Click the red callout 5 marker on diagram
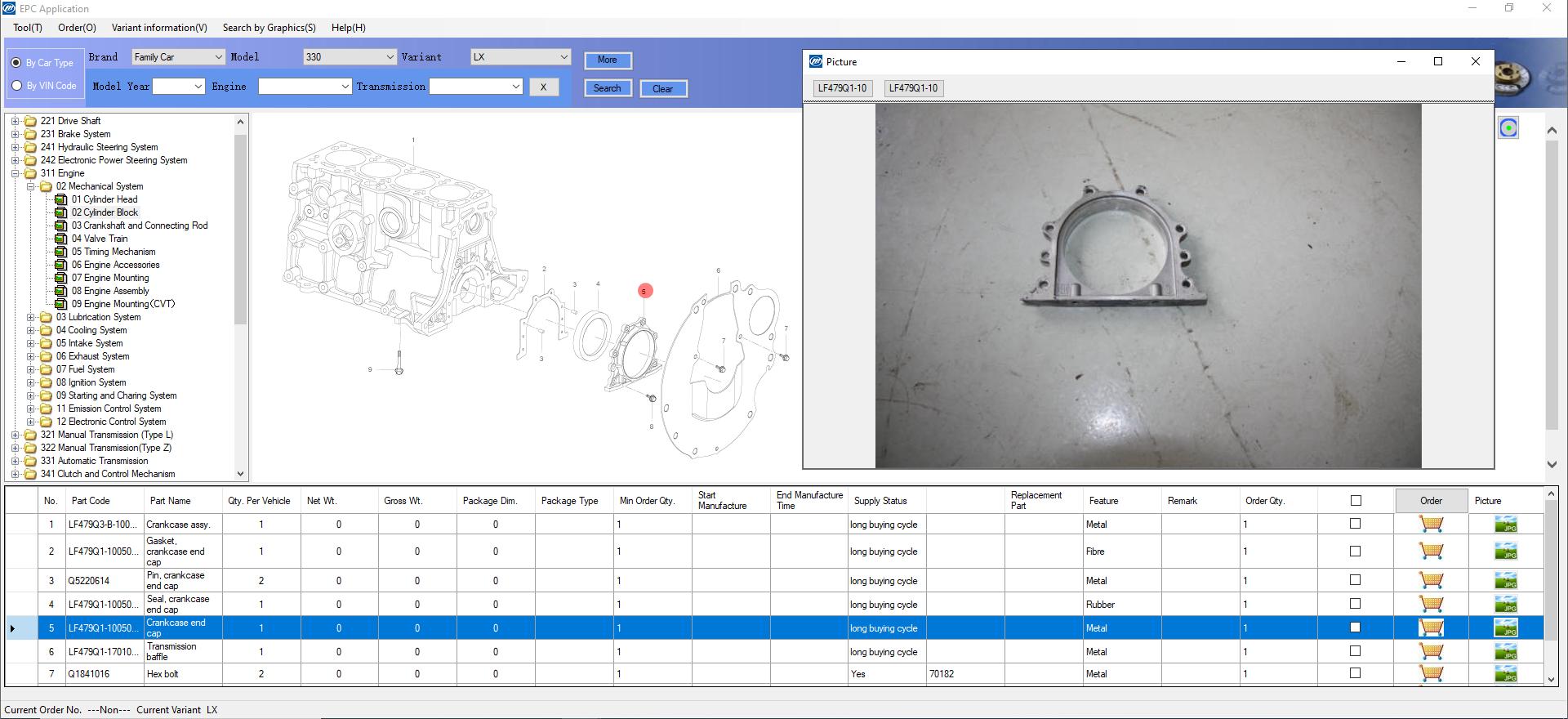Viewport: 1568px width, 719px height. 644,291
